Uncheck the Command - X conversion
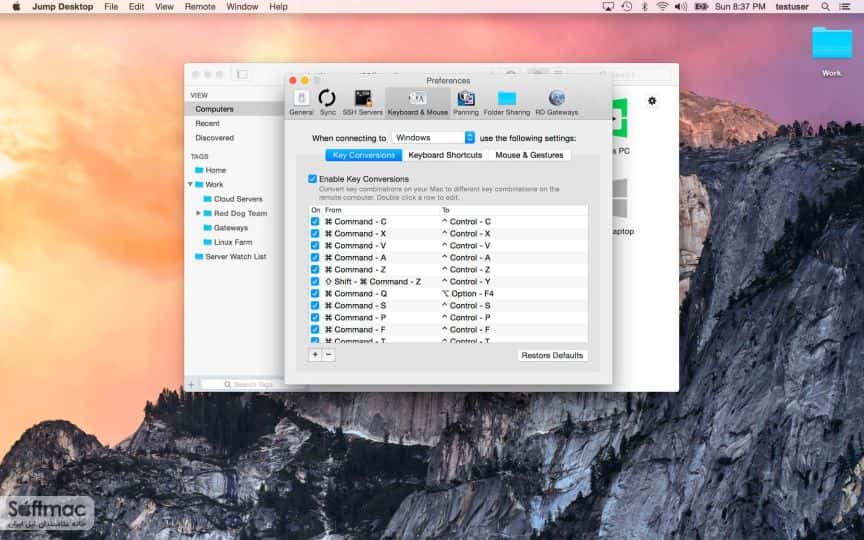Image resolution: width=864 pixels, height=540 pixels. (315, 234)
